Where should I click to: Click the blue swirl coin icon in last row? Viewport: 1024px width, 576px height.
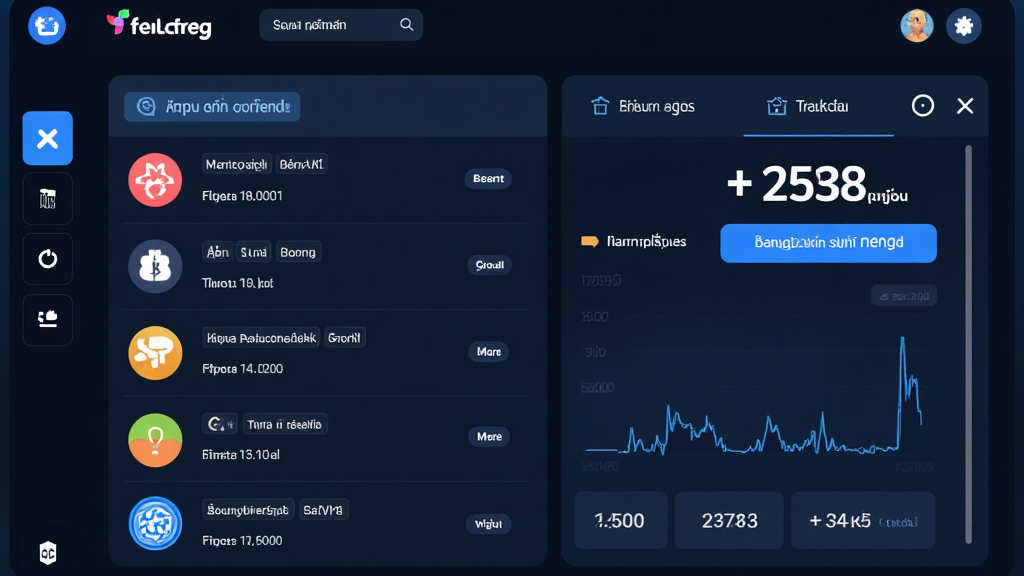(155, 524)
